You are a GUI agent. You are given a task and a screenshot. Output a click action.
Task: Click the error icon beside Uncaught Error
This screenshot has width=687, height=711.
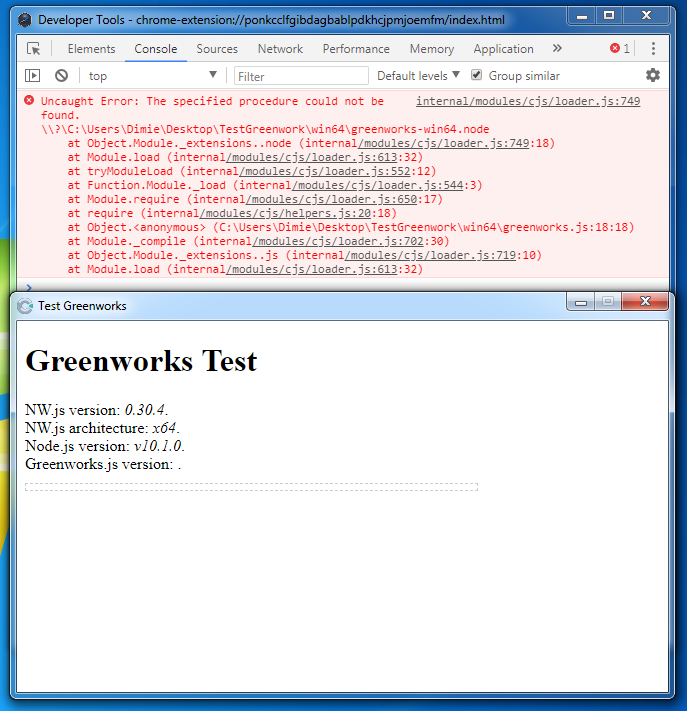pos(29,100)
